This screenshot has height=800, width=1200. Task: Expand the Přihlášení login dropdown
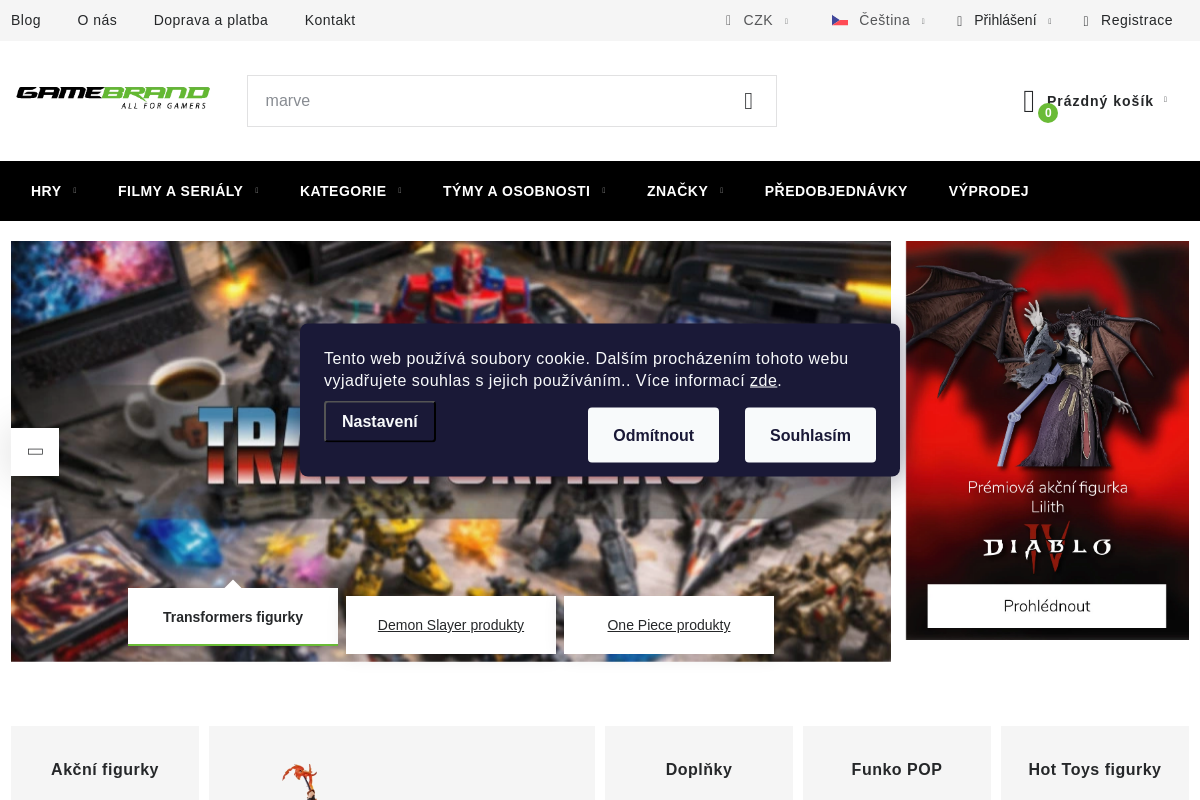point(1004,20)
